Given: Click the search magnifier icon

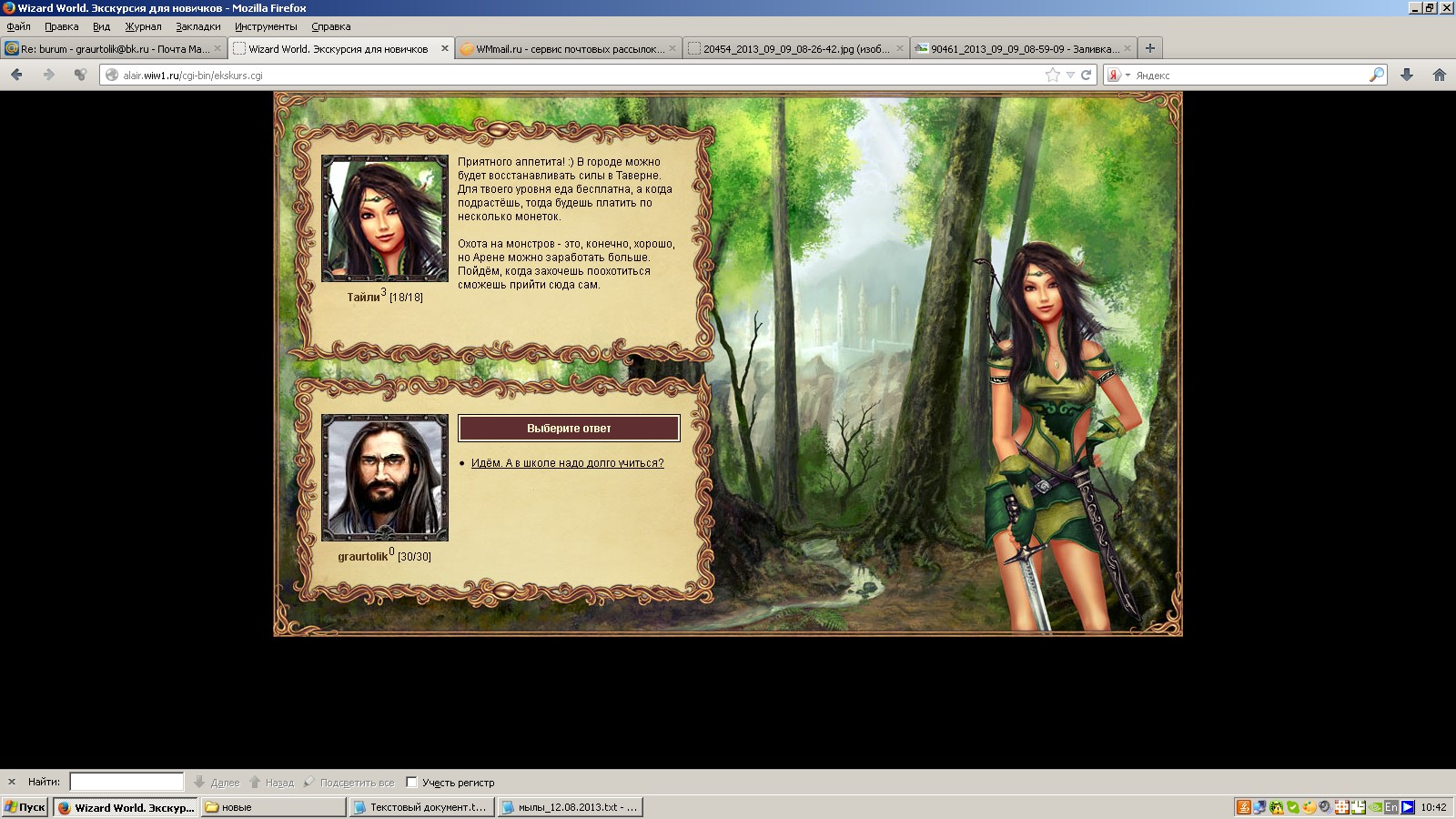Looking at the screenshot, I should coord(1377,75).
